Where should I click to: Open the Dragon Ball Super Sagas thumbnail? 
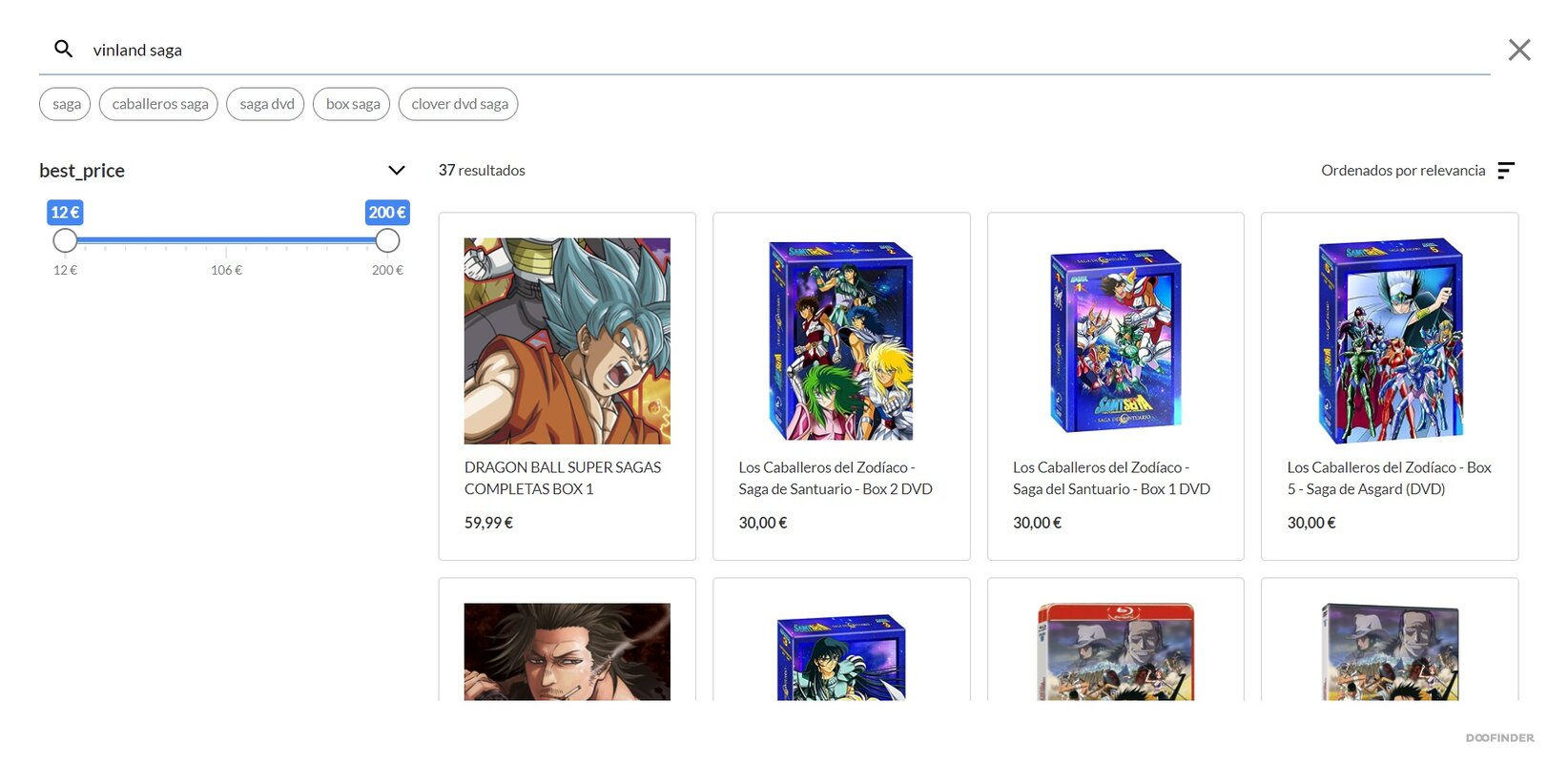coord(567,340)
